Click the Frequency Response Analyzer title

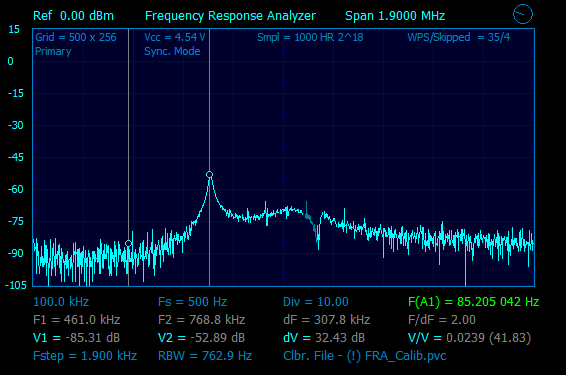pos(230,16)
